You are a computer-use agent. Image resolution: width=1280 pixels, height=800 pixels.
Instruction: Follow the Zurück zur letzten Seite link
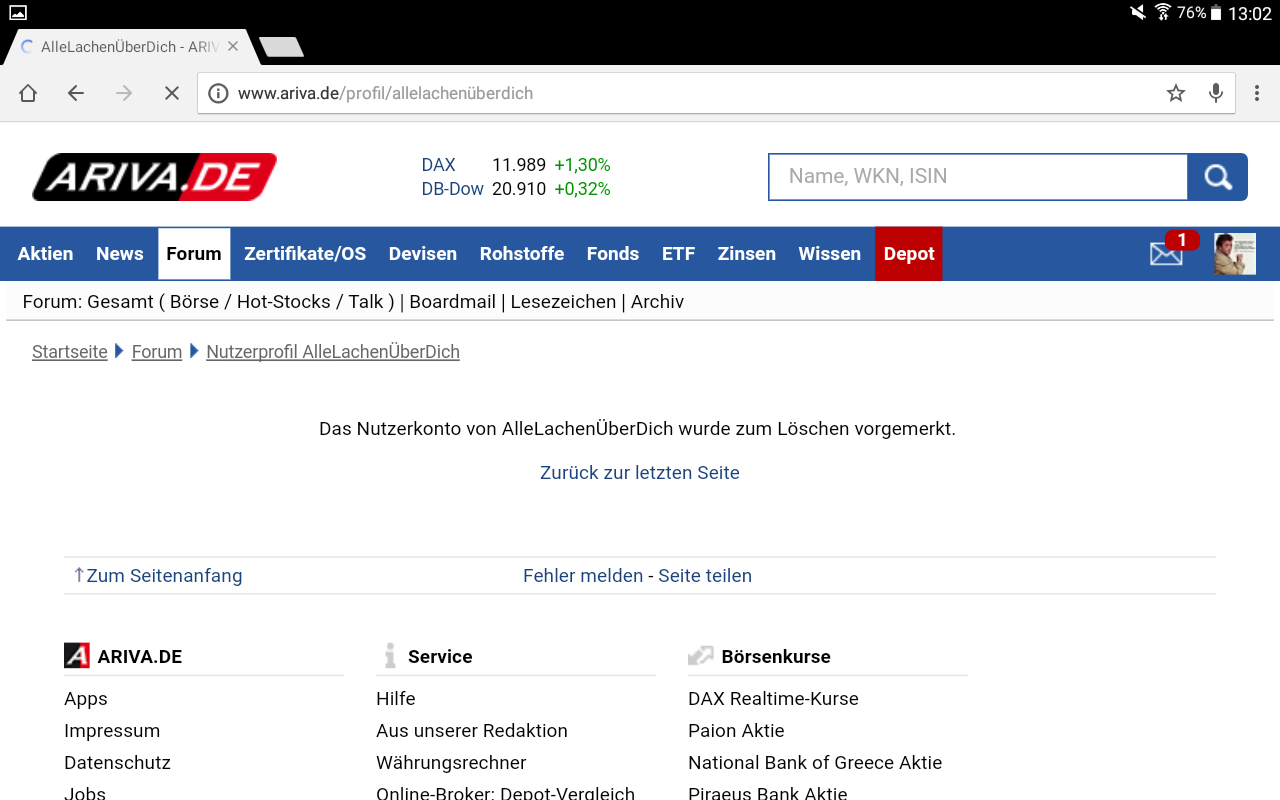coord(639,472)
